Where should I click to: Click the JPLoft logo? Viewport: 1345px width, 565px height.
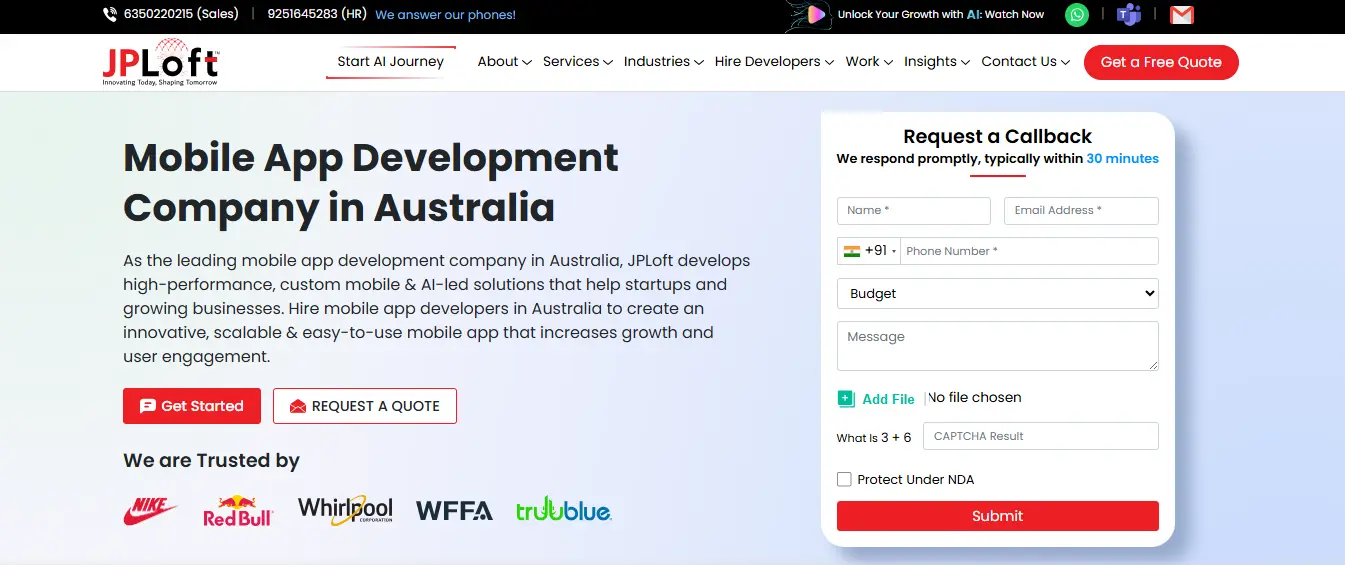pos(160,62)
